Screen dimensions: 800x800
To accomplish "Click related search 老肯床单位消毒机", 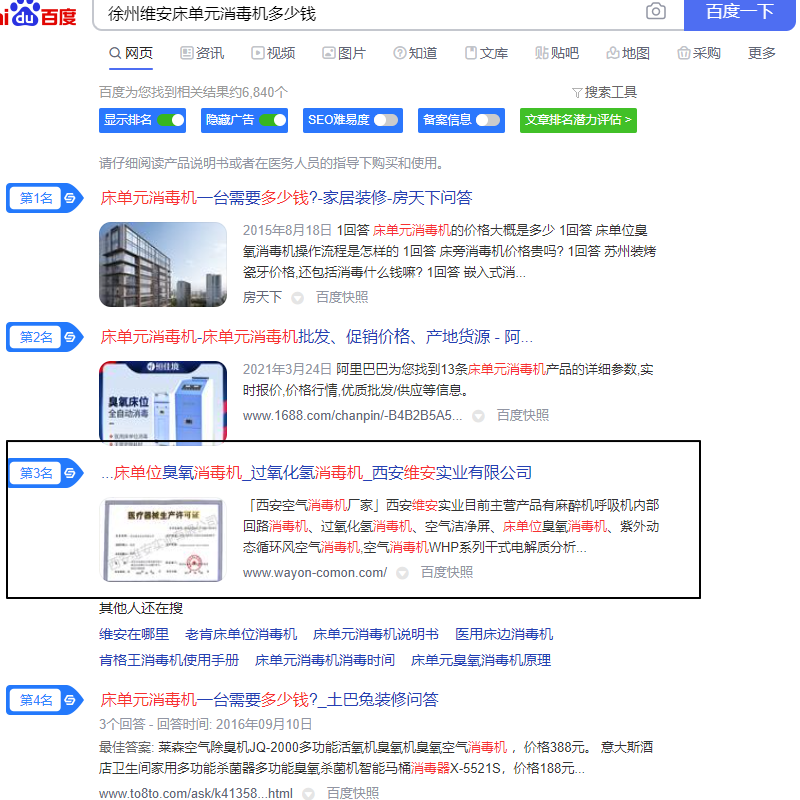I will point(241,635).
